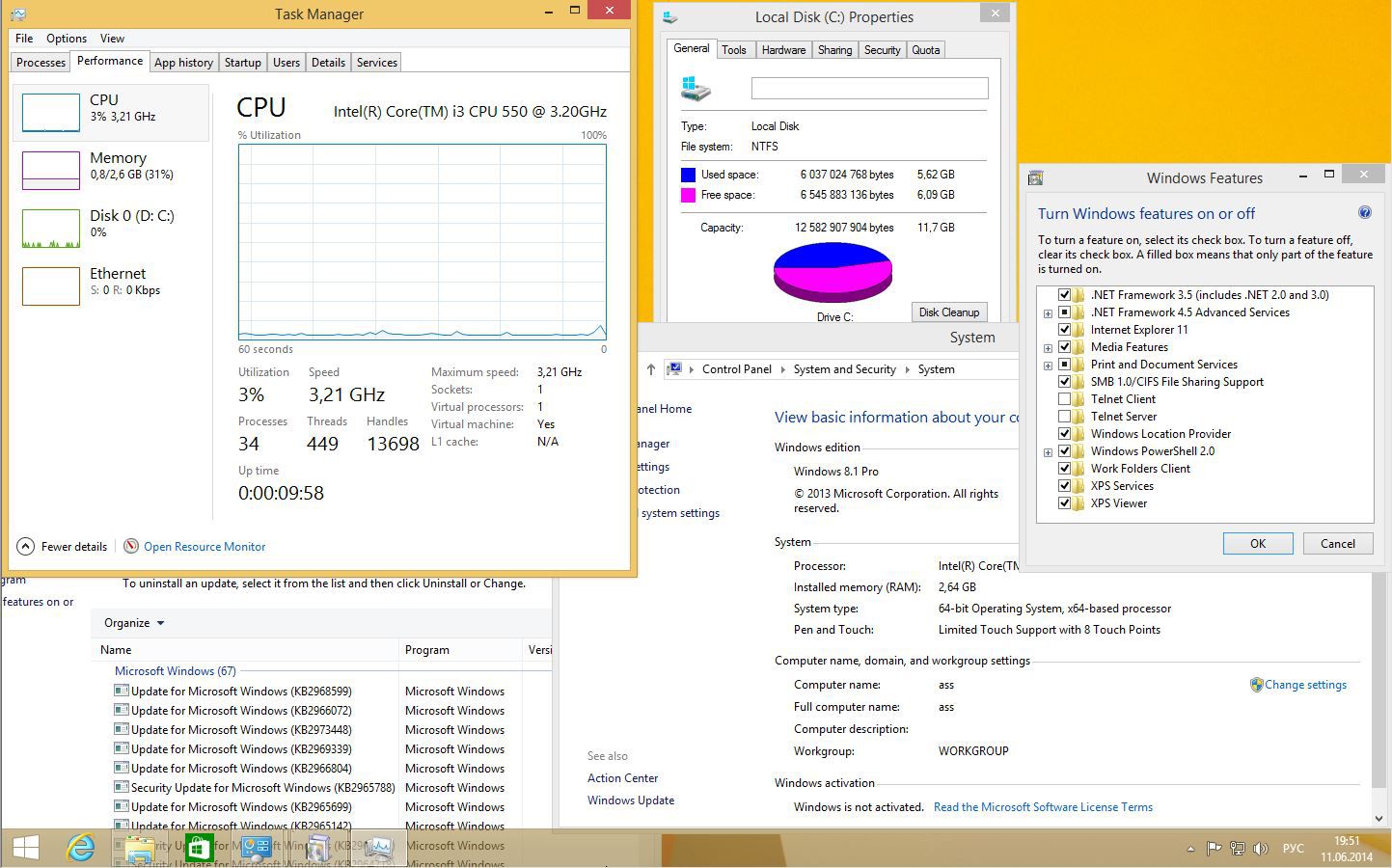The width and height of the screenshot is (1392, 868).
Task: Open the Disk 0 performance graph
Action: point(51,229)
